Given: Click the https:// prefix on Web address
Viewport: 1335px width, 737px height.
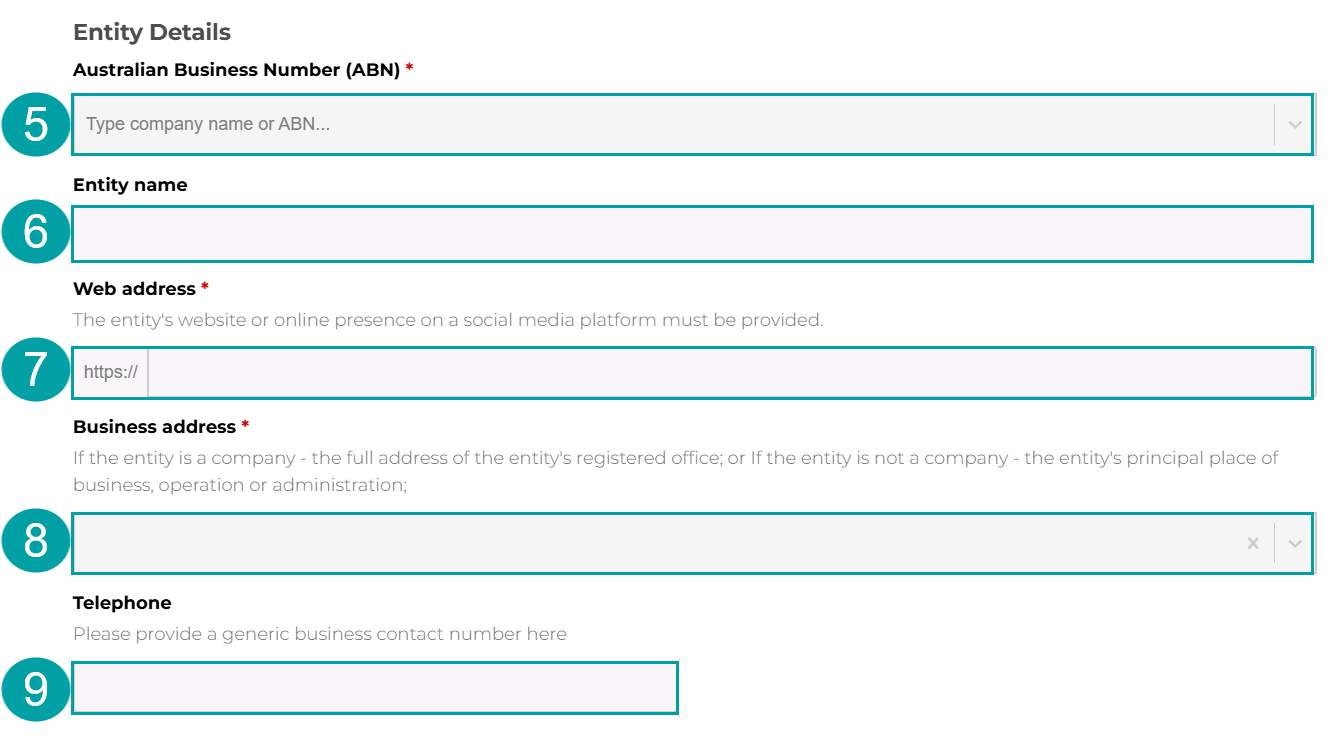Looking at the screenshot, I should tap(110, 371).
